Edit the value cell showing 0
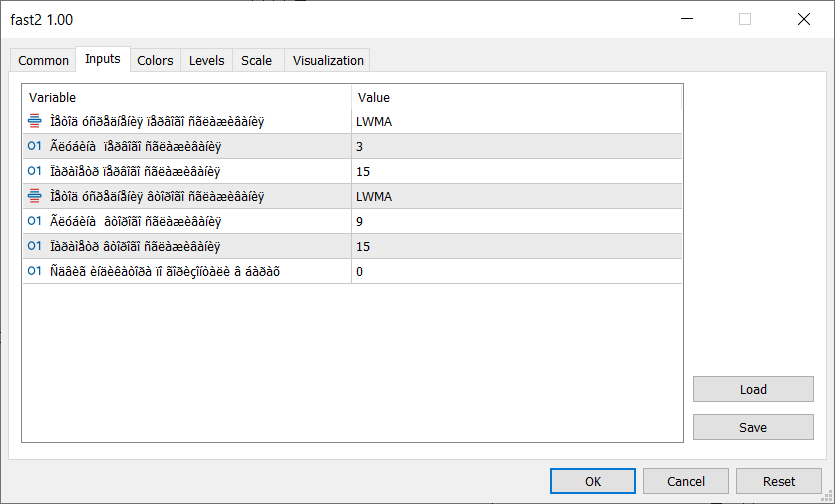This screenshot has height=504, width=835. click(x=517, y=272)
